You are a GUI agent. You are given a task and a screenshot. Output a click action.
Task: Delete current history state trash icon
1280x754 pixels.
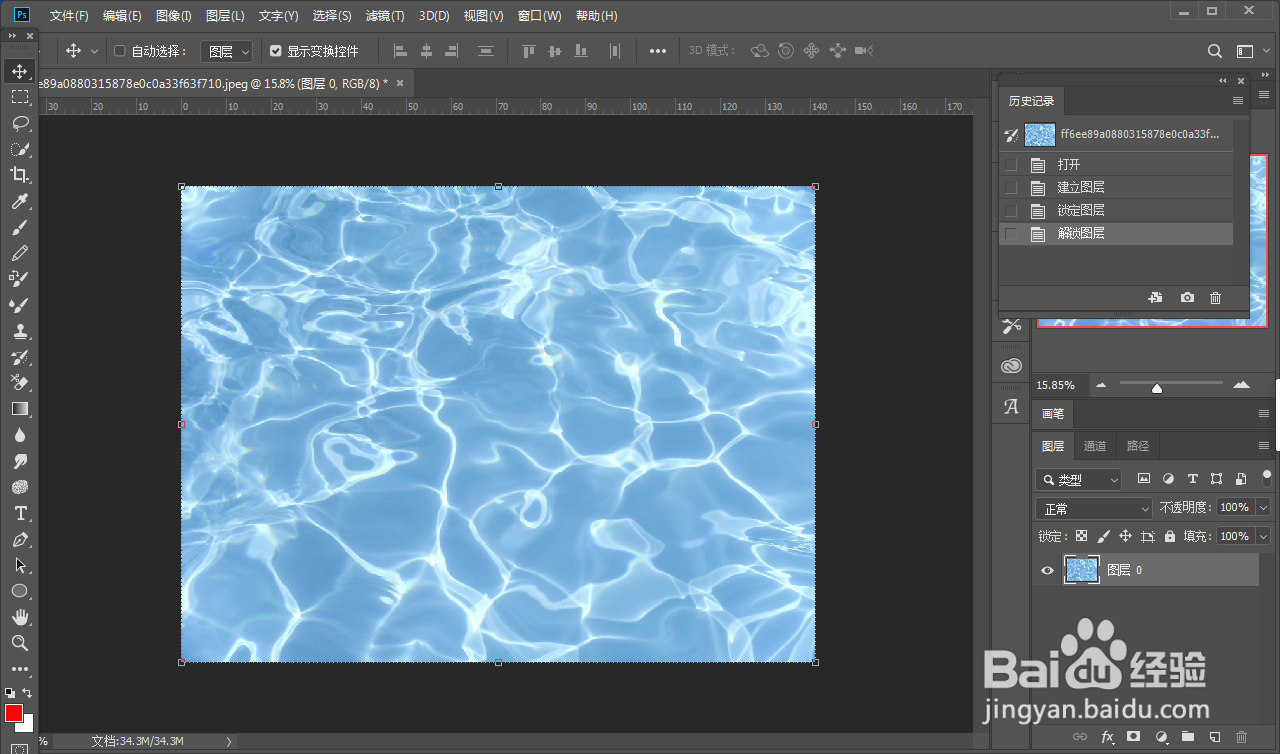[x=1215, y=298]
